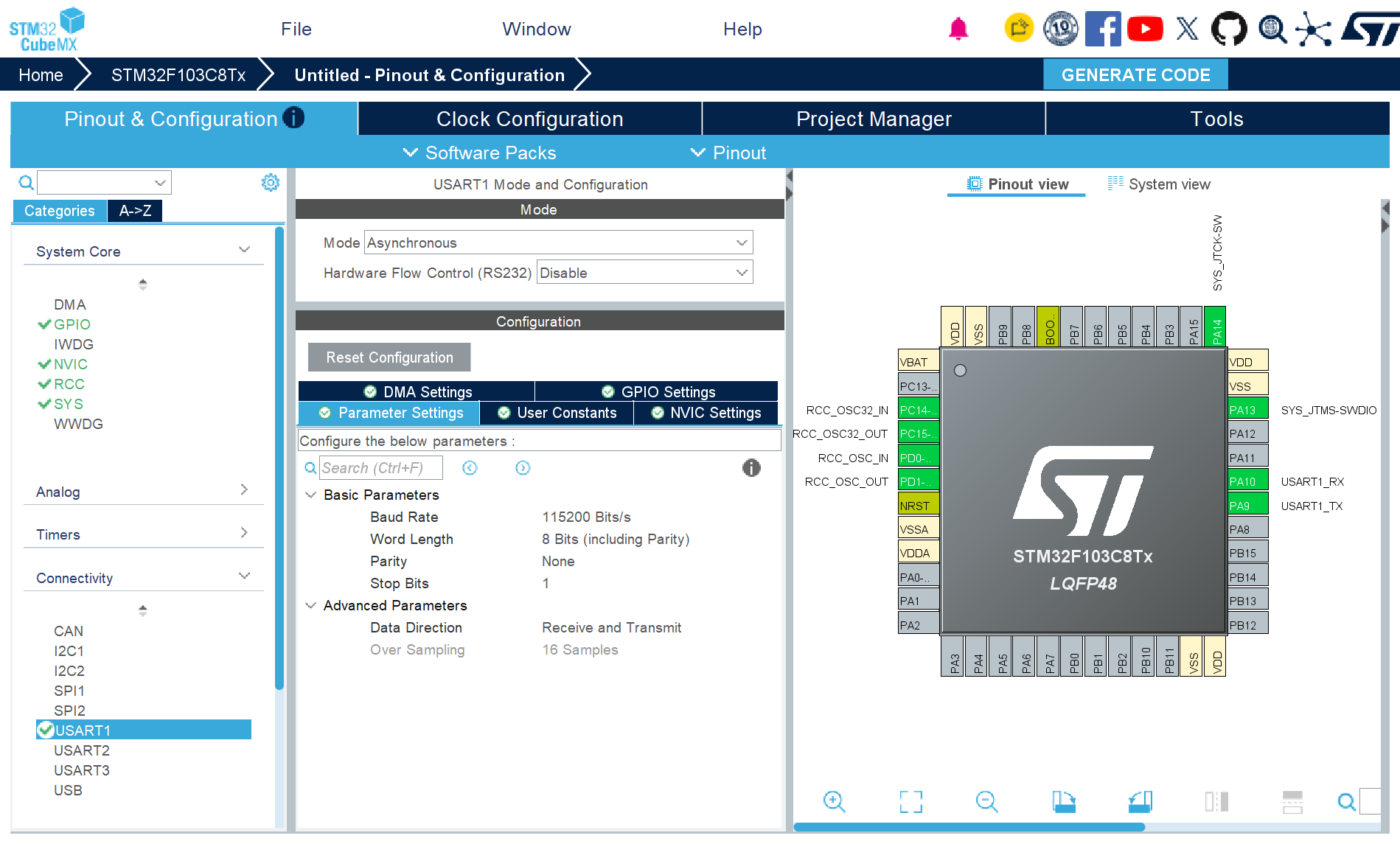Open Hardware Flow Control dropdown
Viewport: 1400px width, 844px height.
point(644,273)
